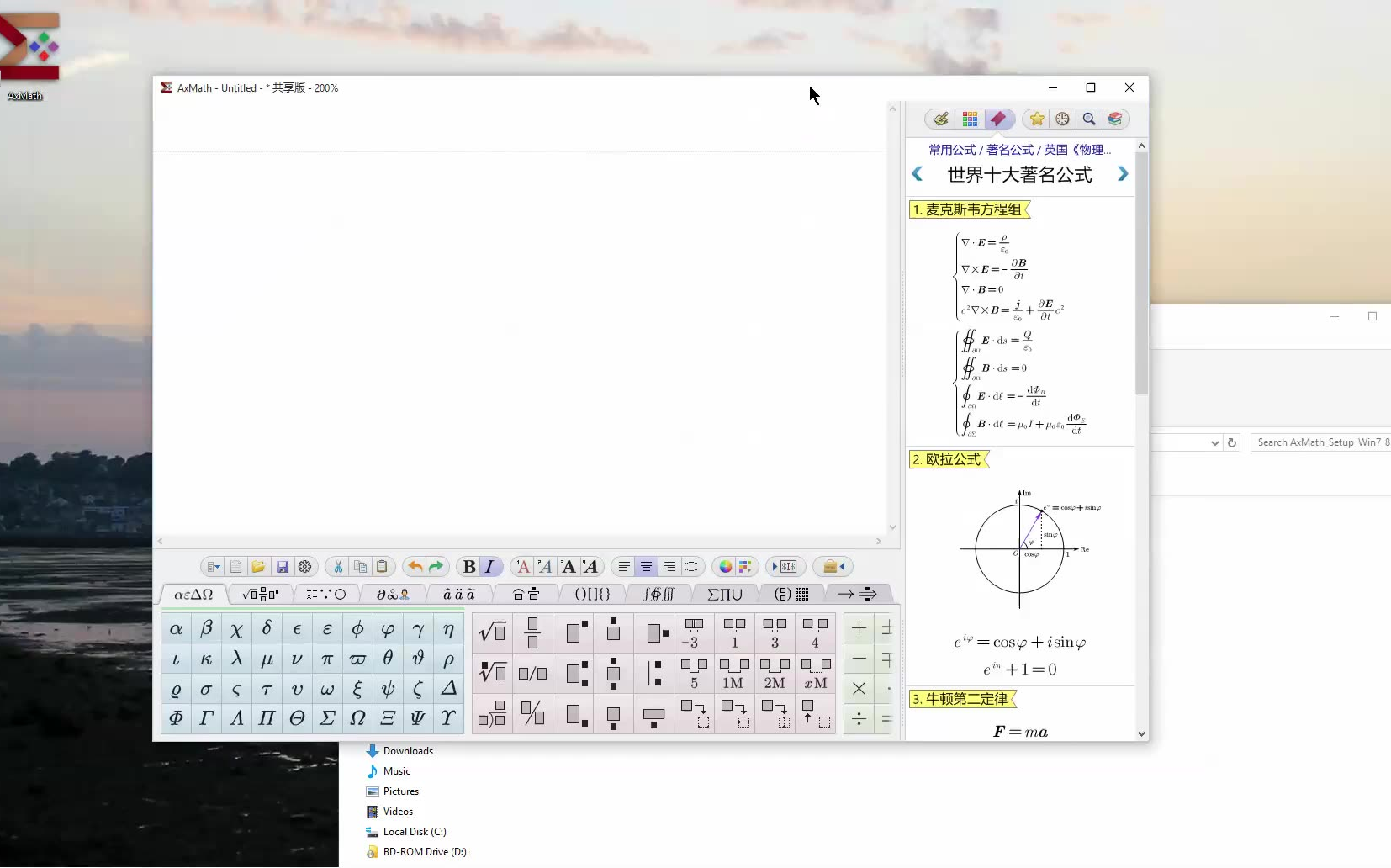1391x868 pixels.
Task: Toggle italic formatting
Action: (x=489, y=567)
